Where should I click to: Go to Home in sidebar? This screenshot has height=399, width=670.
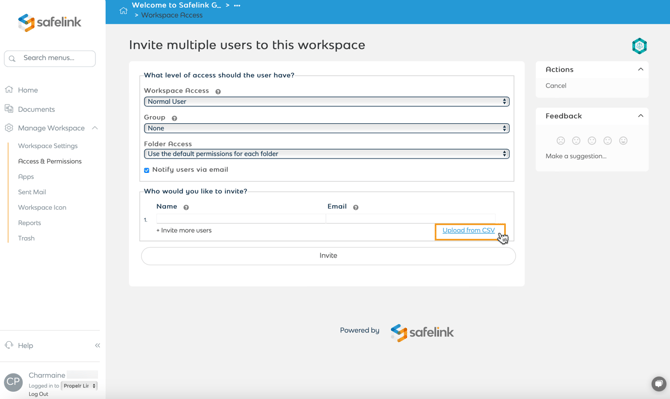point(28,90)
